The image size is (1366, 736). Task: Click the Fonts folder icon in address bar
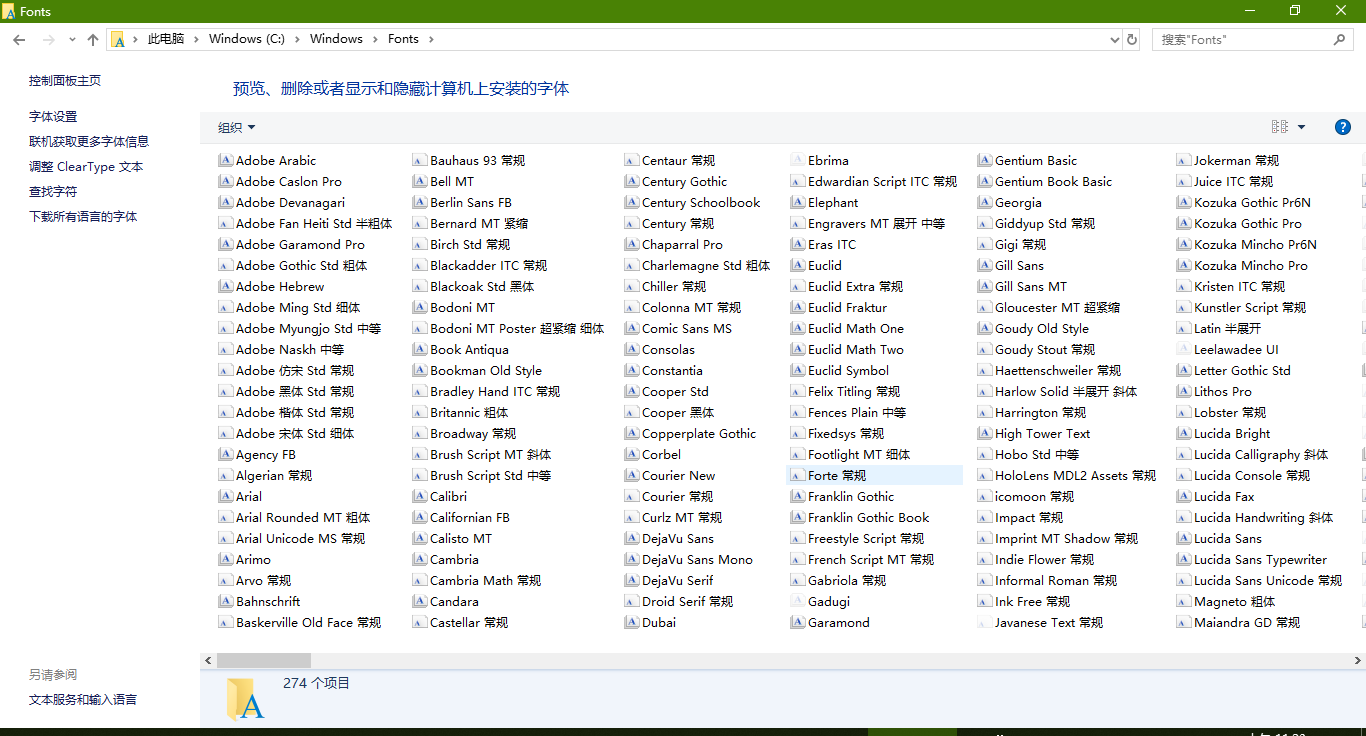(x=118, y=39)
